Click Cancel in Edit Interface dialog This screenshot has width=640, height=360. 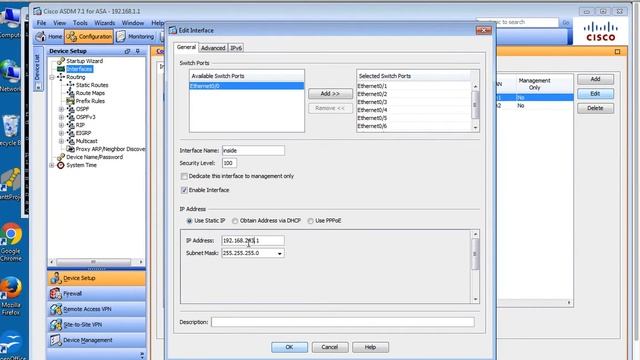tap(330, 347)
